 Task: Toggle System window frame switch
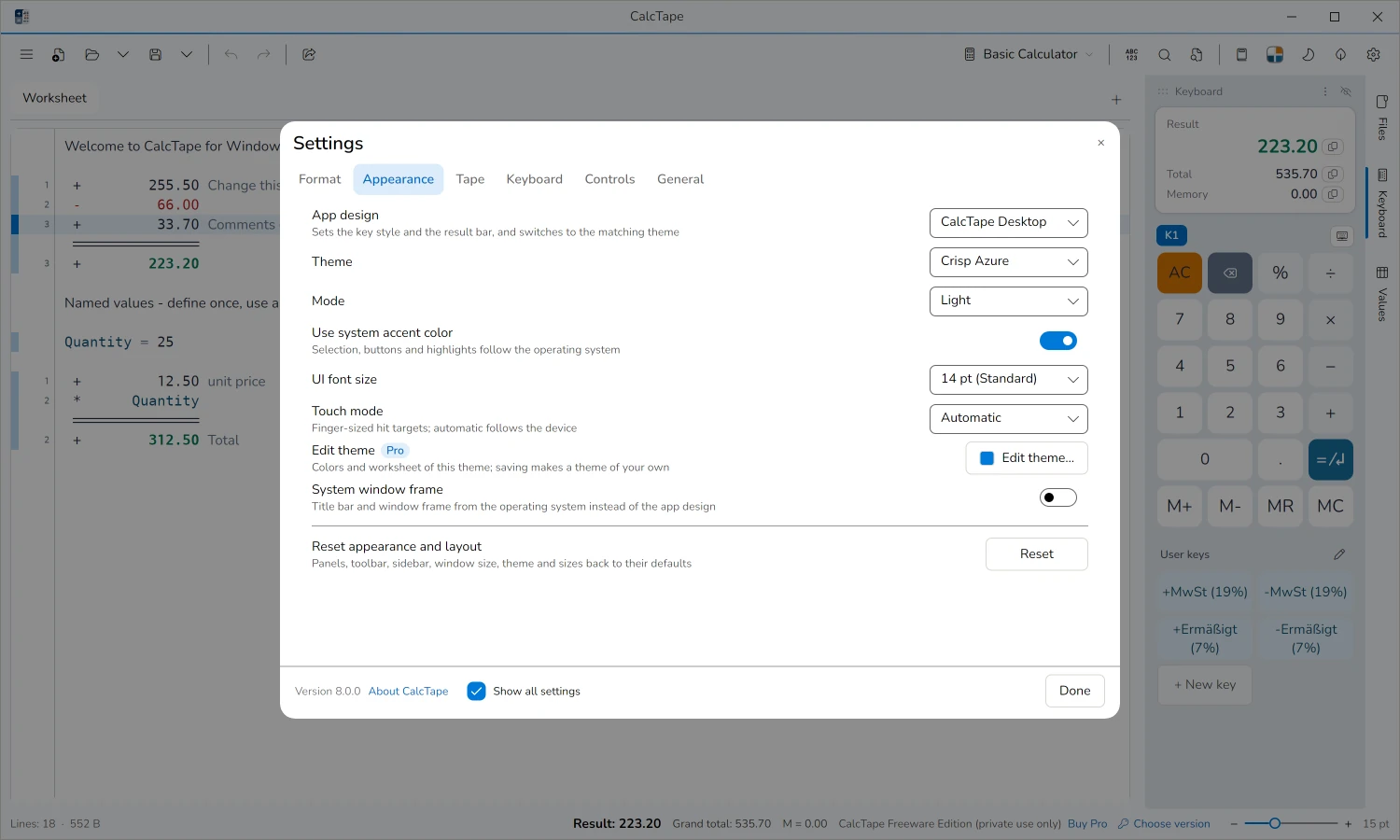(1058, 497)
